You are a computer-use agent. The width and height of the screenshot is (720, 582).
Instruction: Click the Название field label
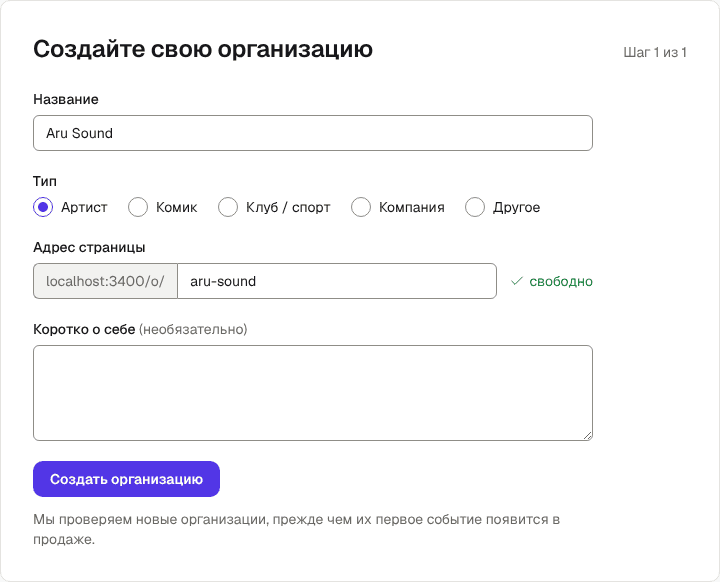tap(66, 99)
